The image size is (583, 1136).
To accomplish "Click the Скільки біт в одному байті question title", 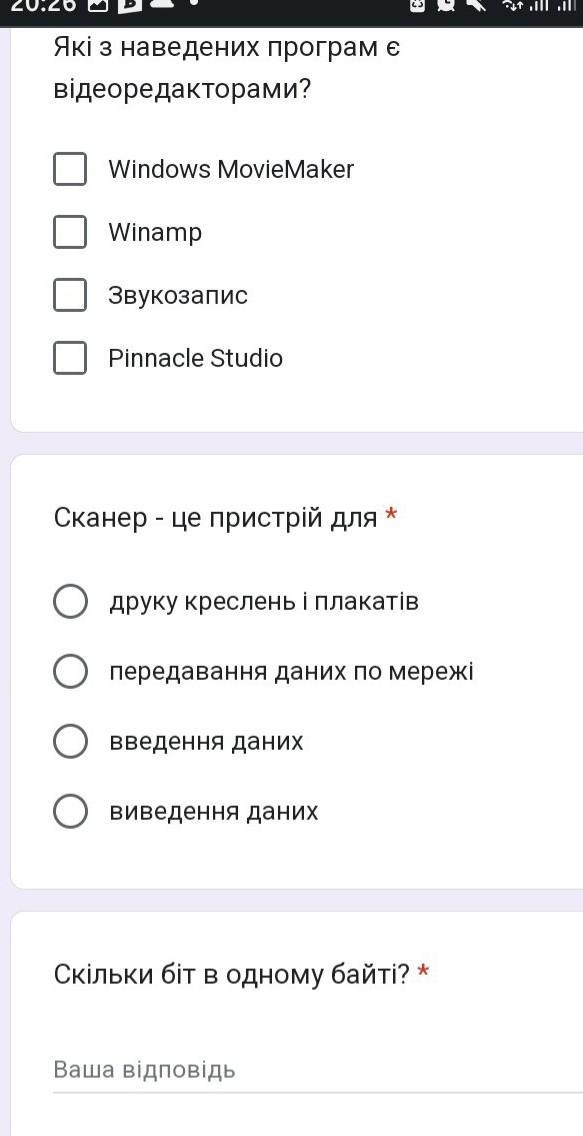I will (x=232, y=975).
